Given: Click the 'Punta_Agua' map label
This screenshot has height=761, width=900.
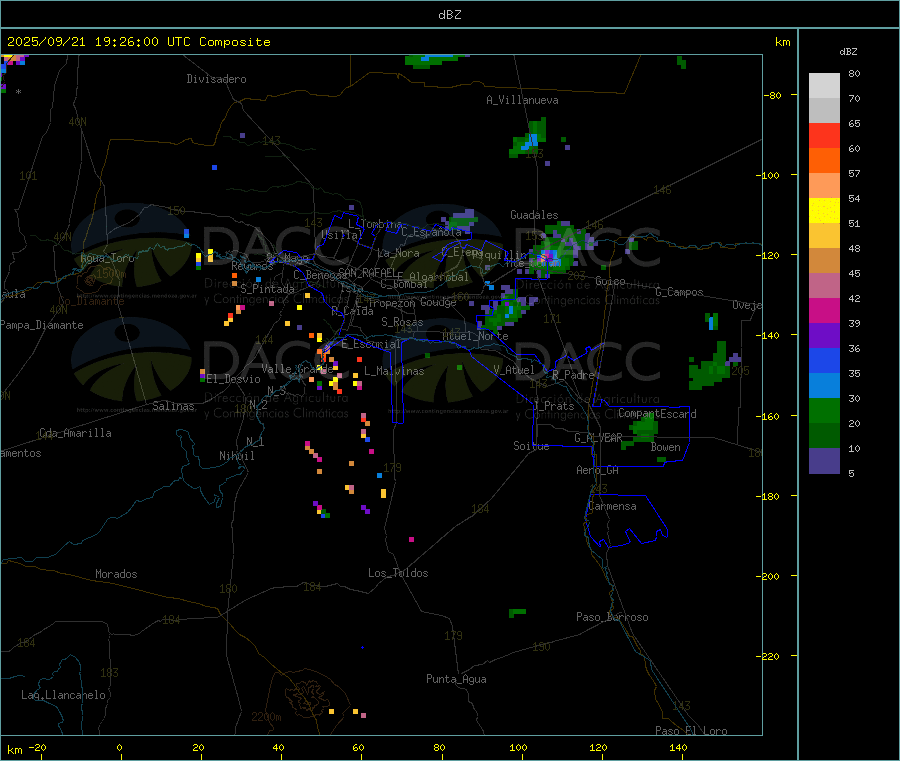Looking at the screenshot, I should tap(456, 679).
